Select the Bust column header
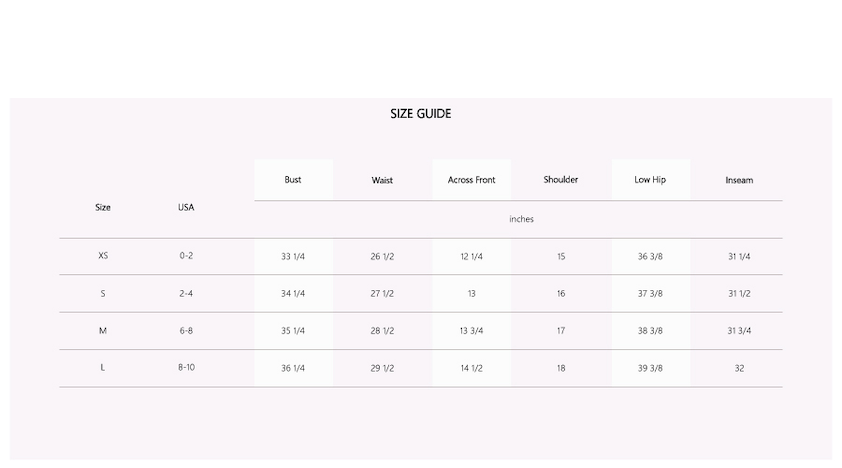The height and width of the screenshot is (468, 842). click(293, 180)
